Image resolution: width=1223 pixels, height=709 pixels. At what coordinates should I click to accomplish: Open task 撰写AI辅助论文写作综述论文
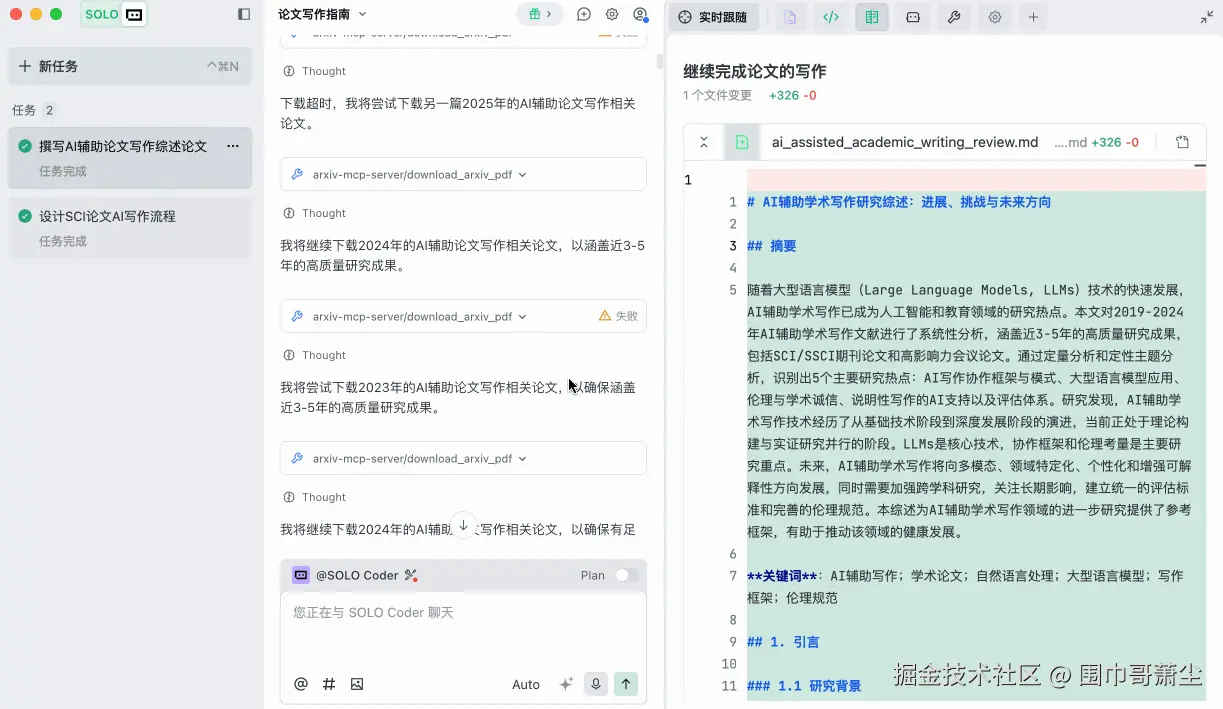pos(130,157)
